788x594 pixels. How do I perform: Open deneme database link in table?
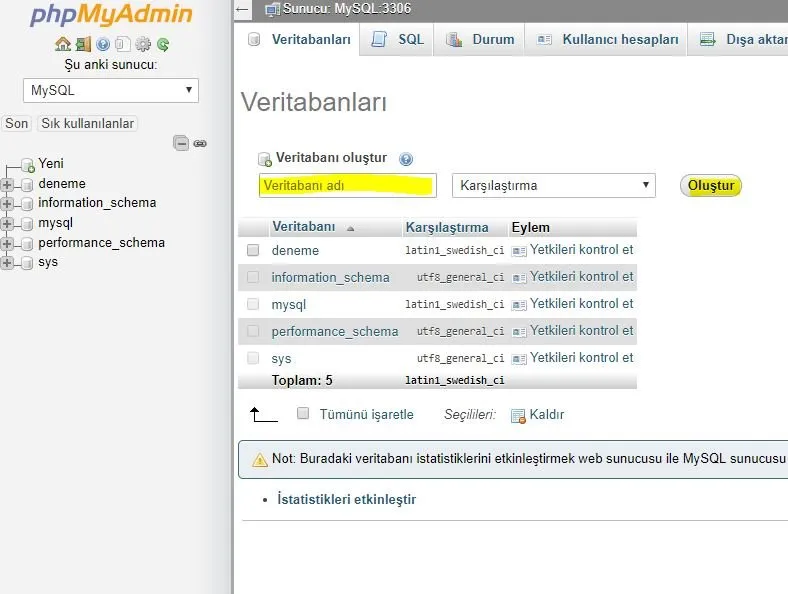coord(295,250)
